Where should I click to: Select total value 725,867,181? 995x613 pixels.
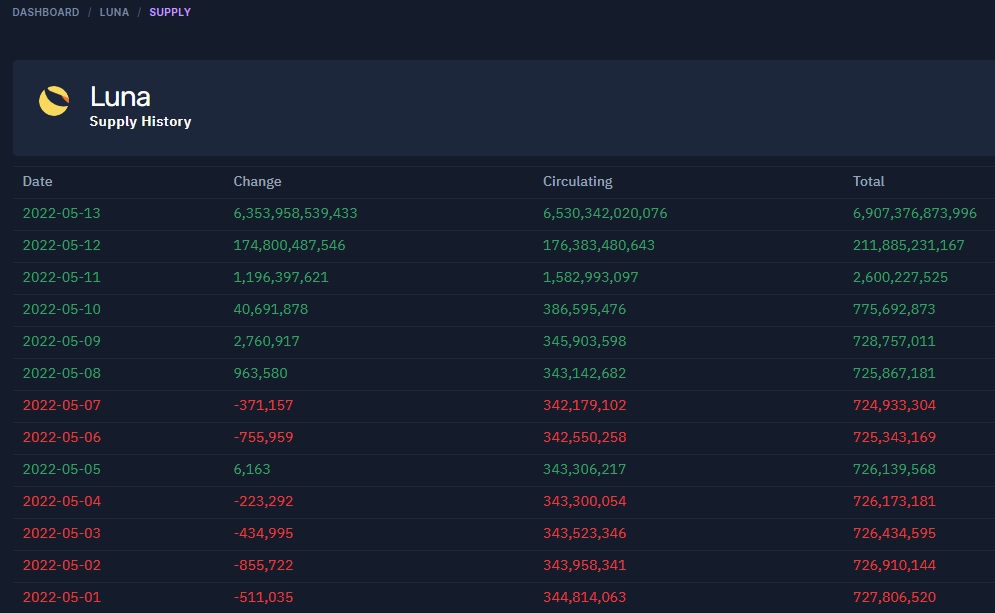coord(894,373)
